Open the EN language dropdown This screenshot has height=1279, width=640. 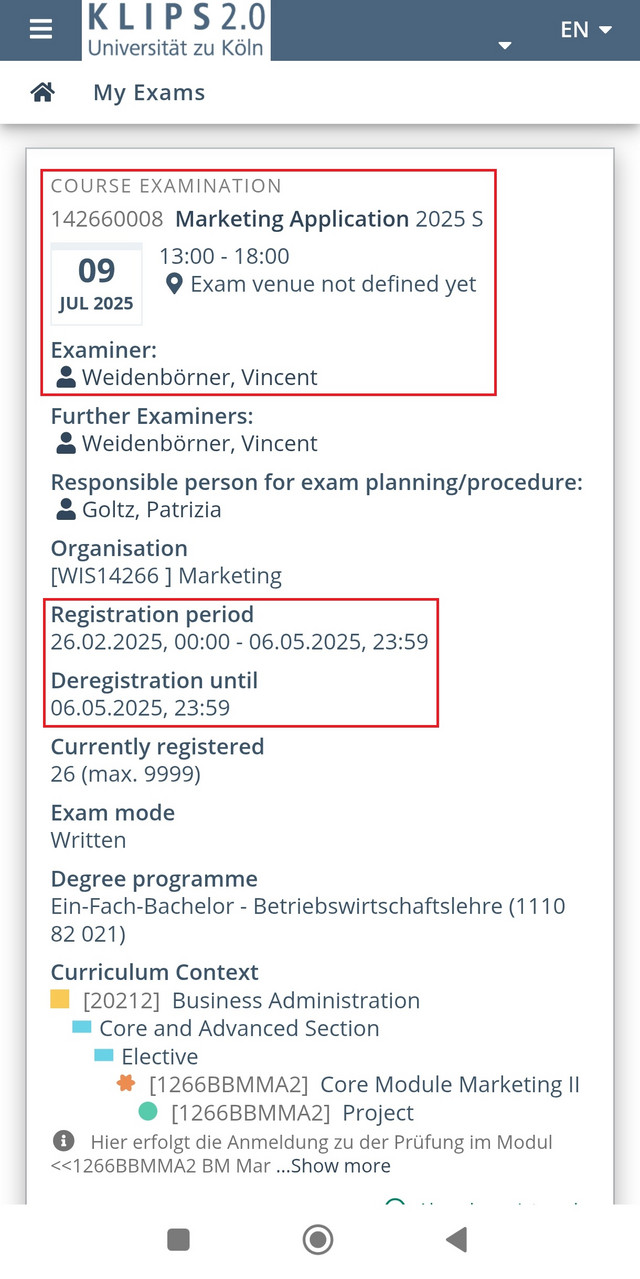click(x=585, y=30)
